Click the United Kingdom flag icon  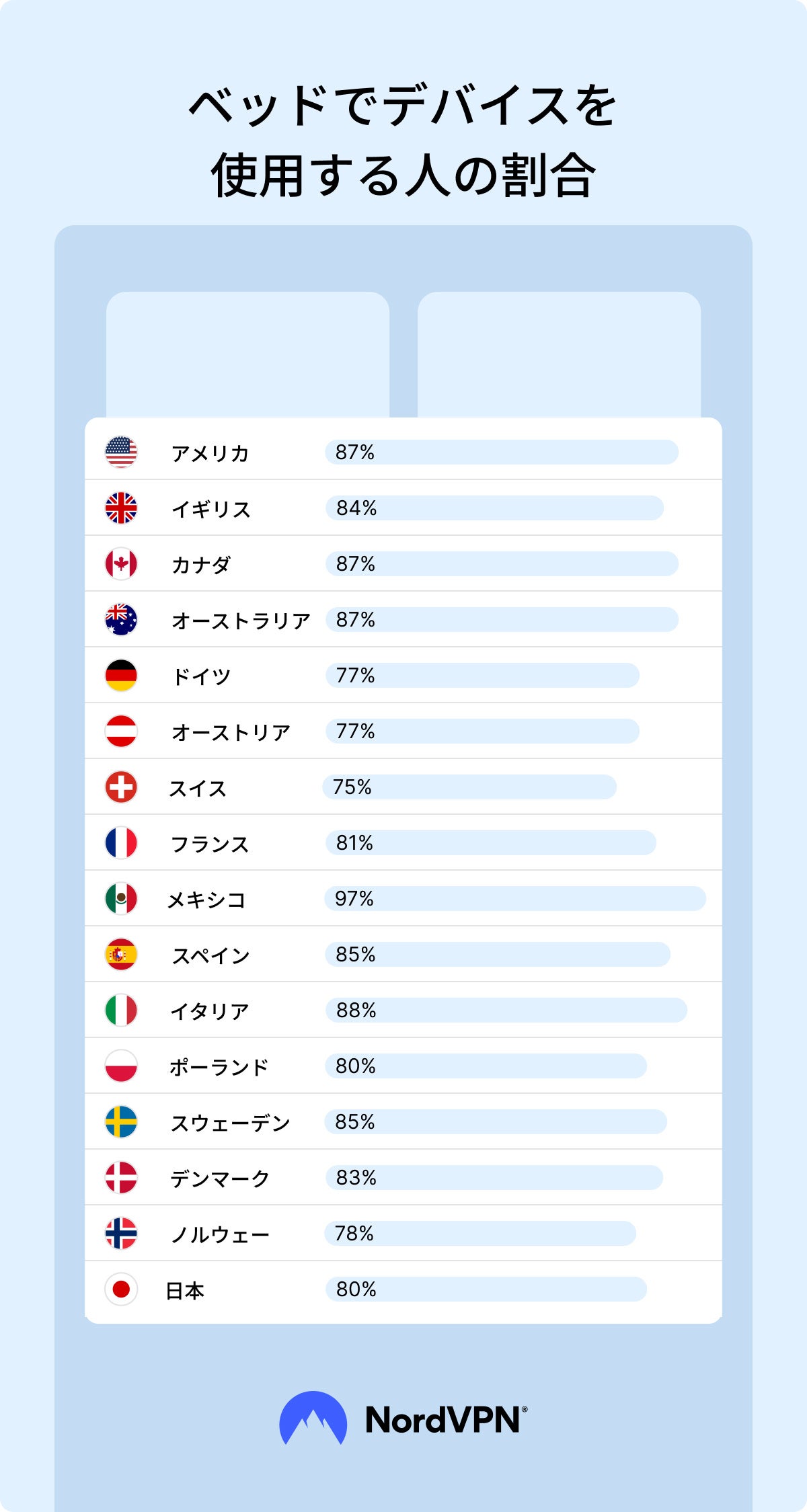121,508
